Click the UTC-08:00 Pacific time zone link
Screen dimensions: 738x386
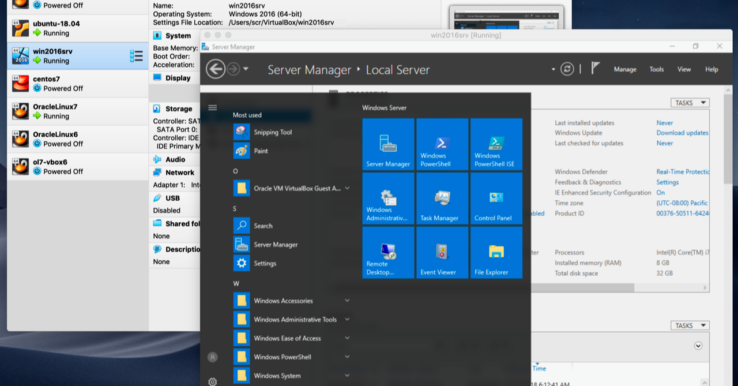point(682,203)
